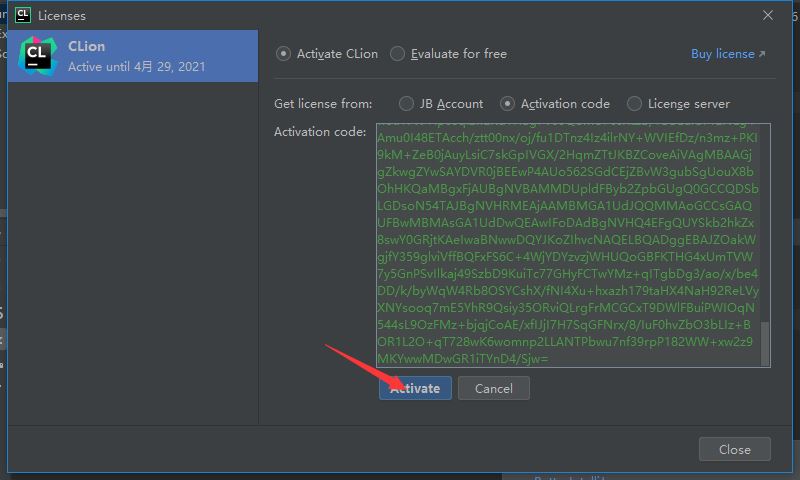800x480 pixels.
Task: Close the Licenses dialog with X
Action: click(x=768, y=15)
